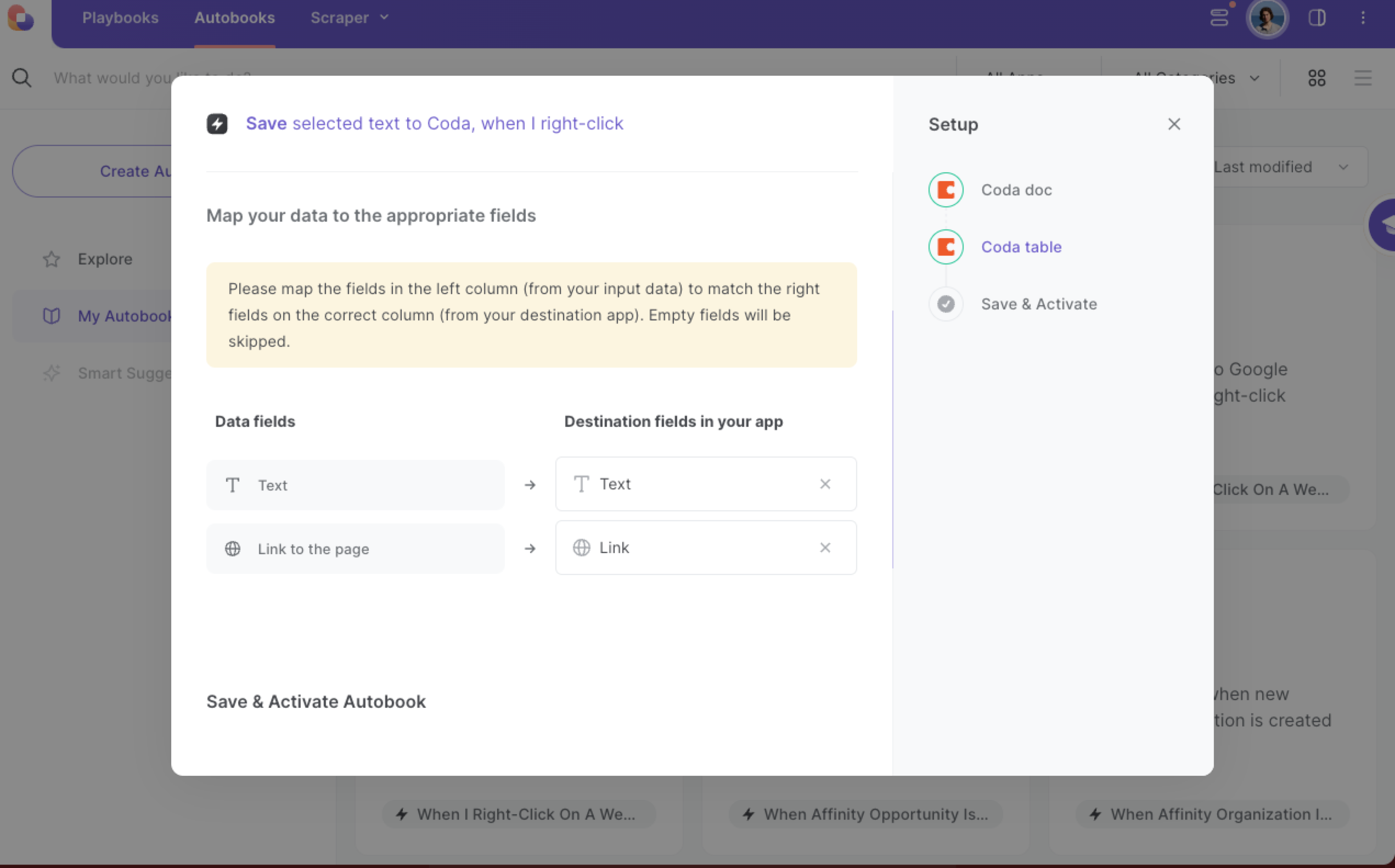
Task: Select the Link to the page data field
Action: click(x=356, y=549)
